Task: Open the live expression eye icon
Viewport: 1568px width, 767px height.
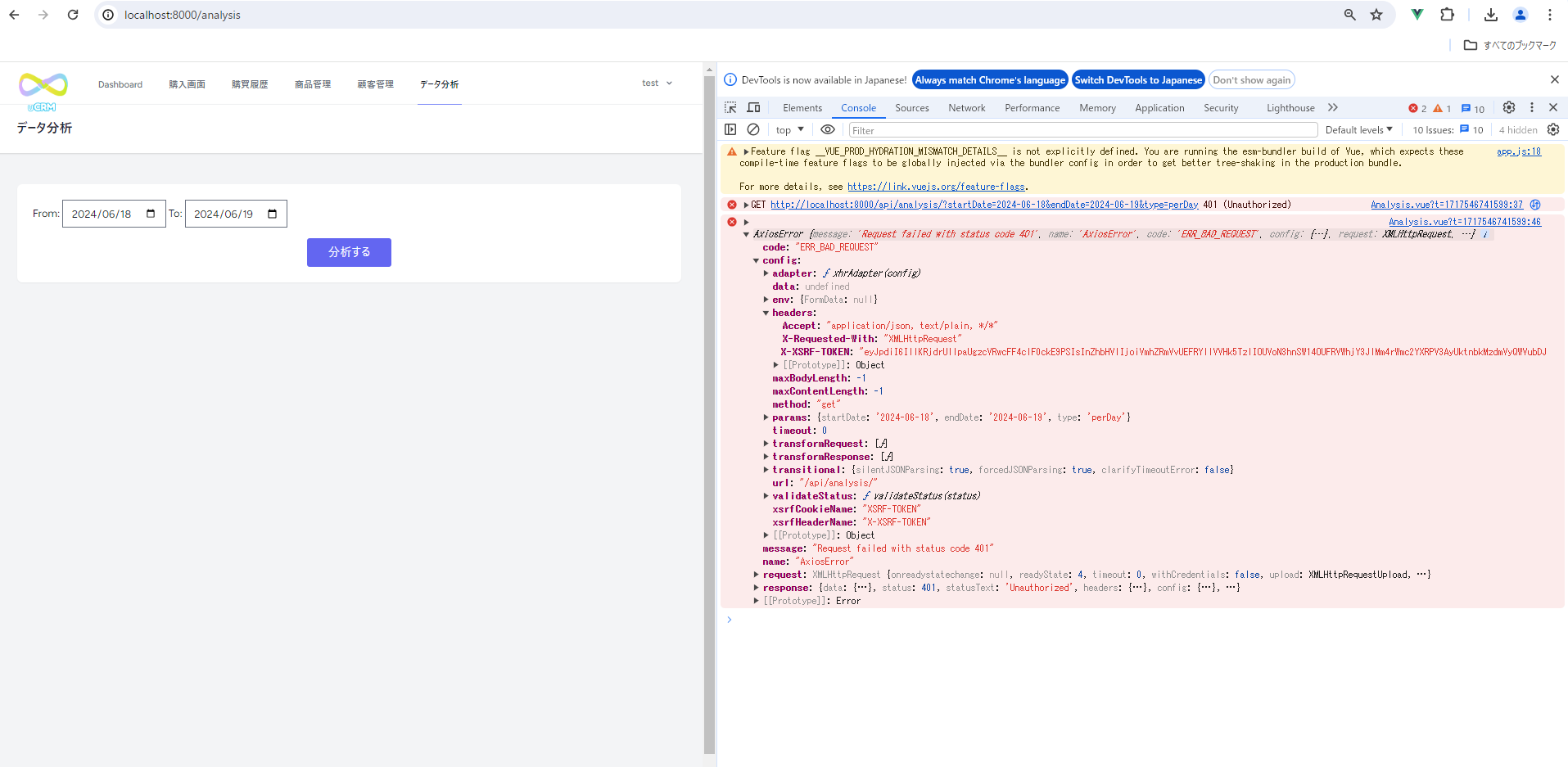Action: pyautogui.click(x=828, y=129)
